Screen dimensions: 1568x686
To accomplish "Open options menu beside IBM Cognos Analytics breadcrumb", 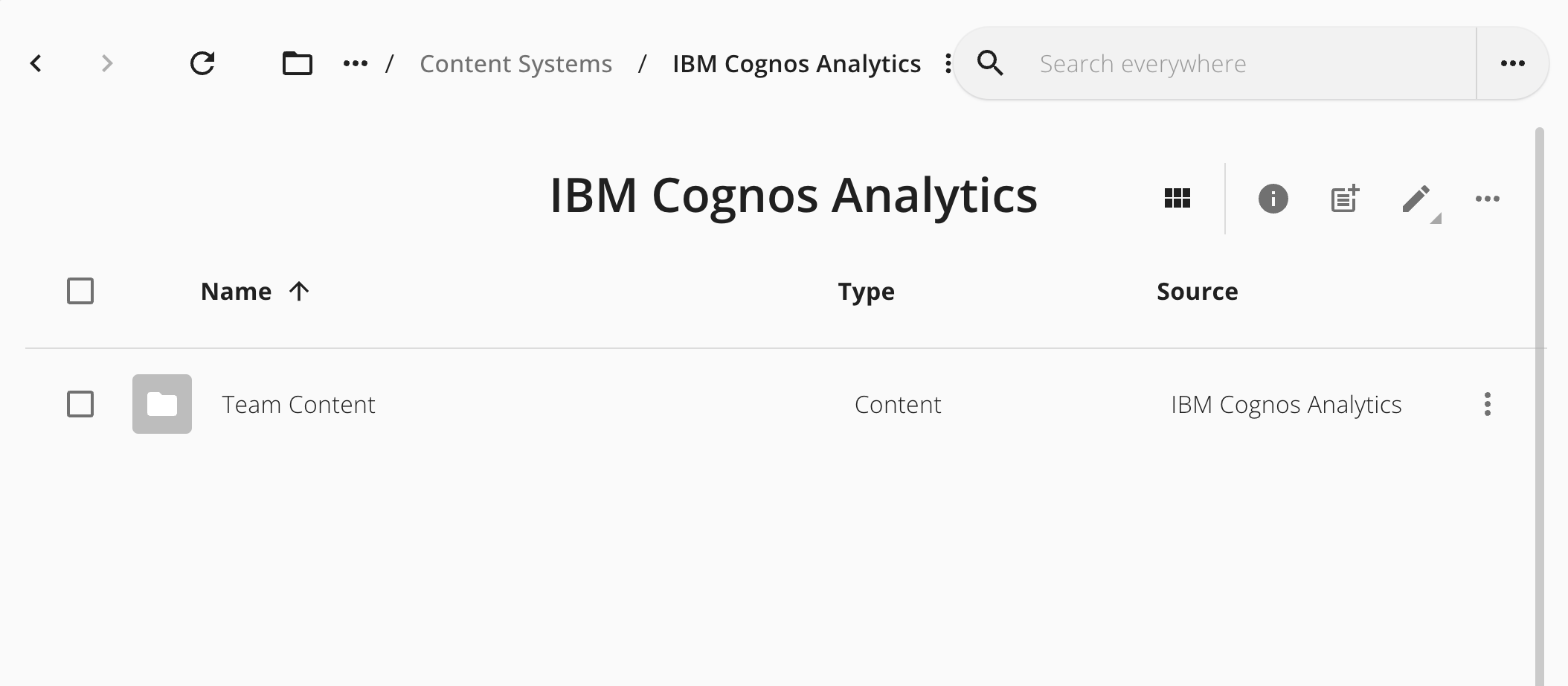I will click(948, 63).
